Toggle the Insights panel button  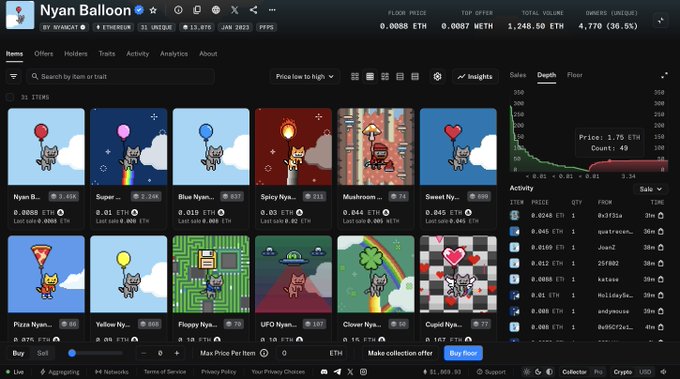475,76
